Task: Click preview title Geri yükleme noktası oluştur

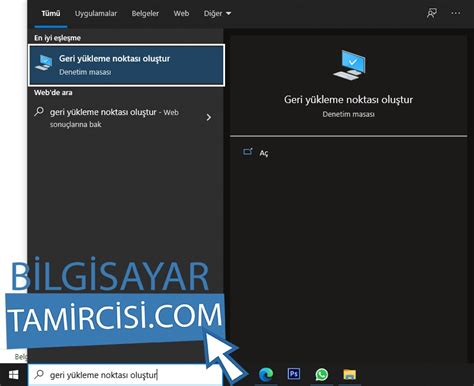Action: [348, 100]
